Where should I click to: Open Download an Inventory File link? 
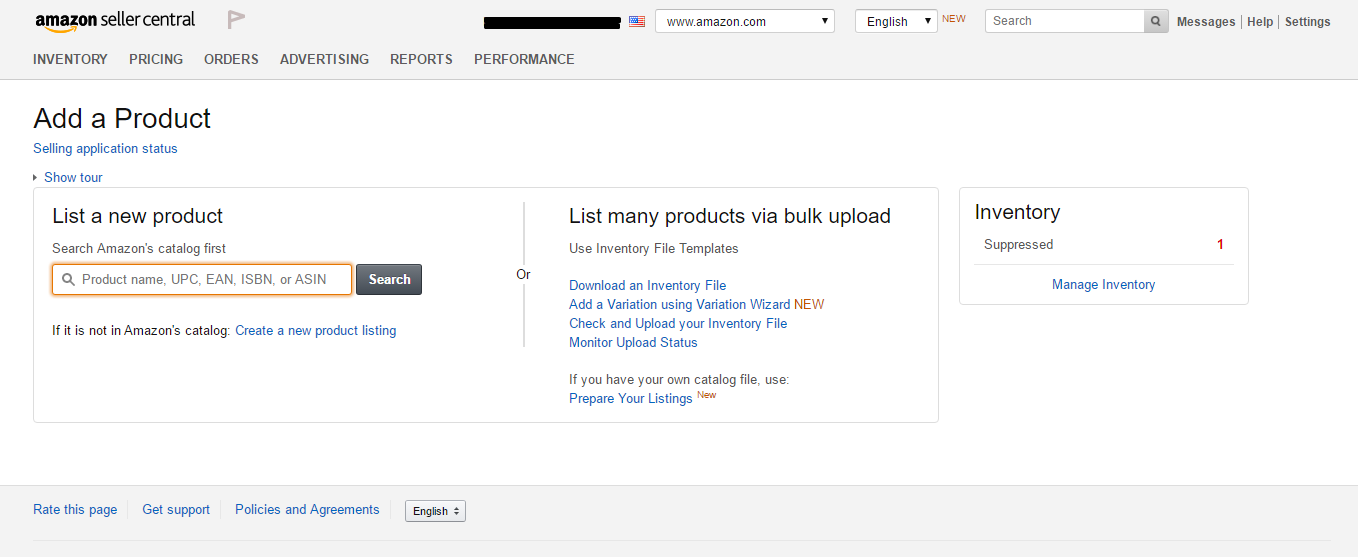647,285
